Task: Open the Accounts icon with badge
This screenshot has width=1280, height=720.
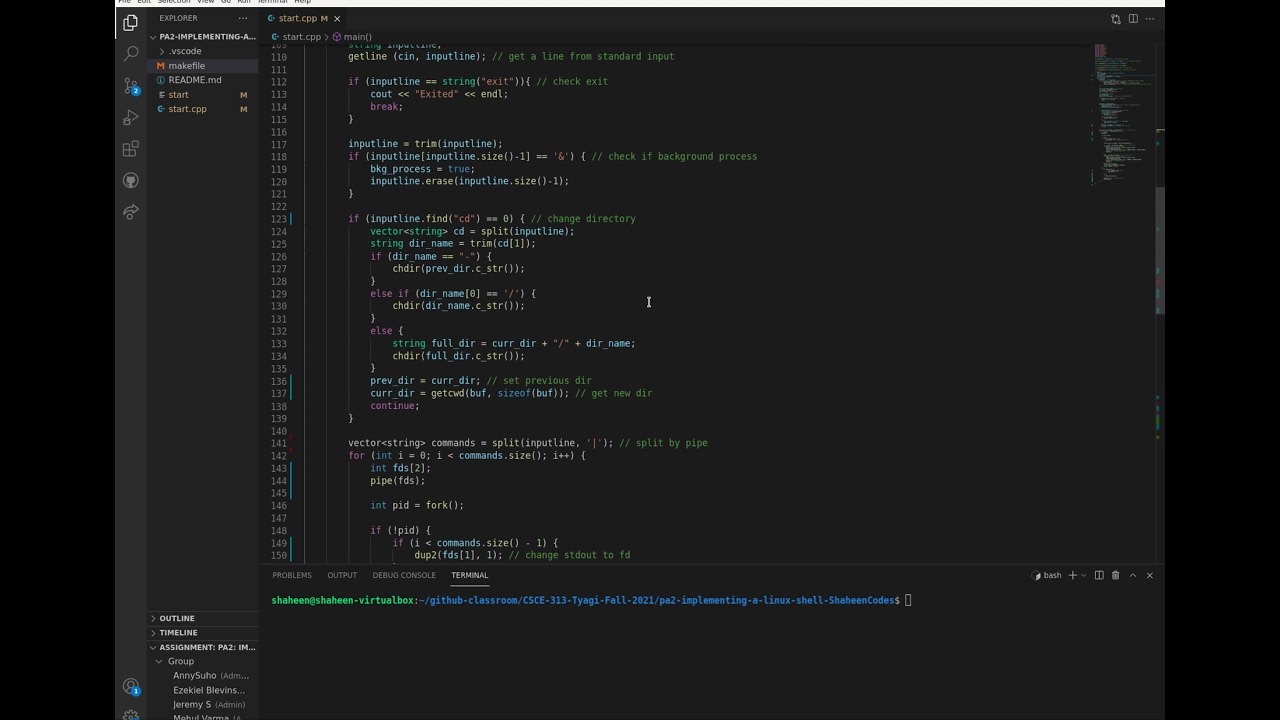Action: 130,687
